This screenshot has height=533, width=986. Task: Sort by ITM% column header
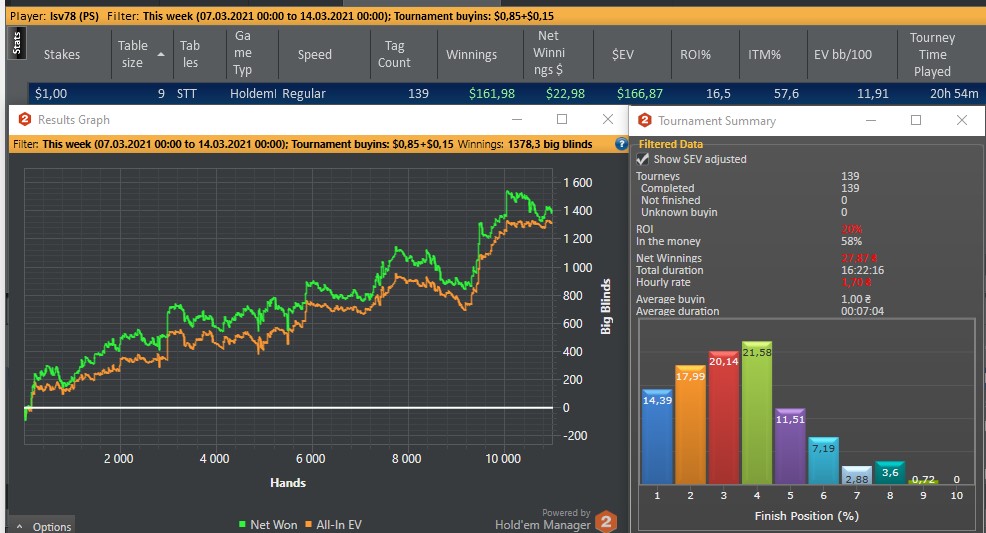point(764,55)
